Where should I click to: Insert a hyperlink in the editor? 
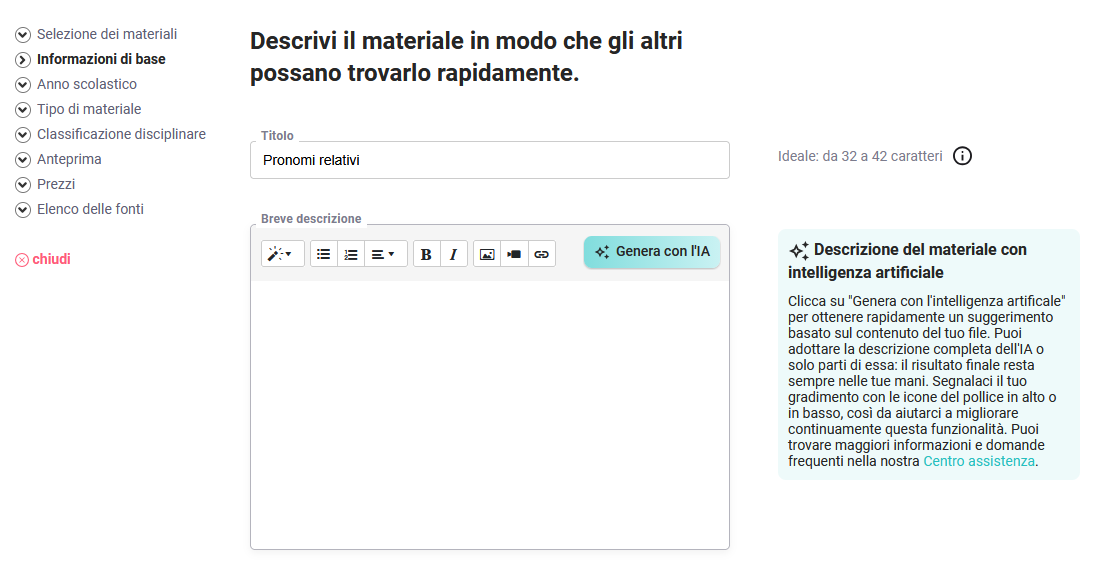pyautogui.click(x=541, y=254)
